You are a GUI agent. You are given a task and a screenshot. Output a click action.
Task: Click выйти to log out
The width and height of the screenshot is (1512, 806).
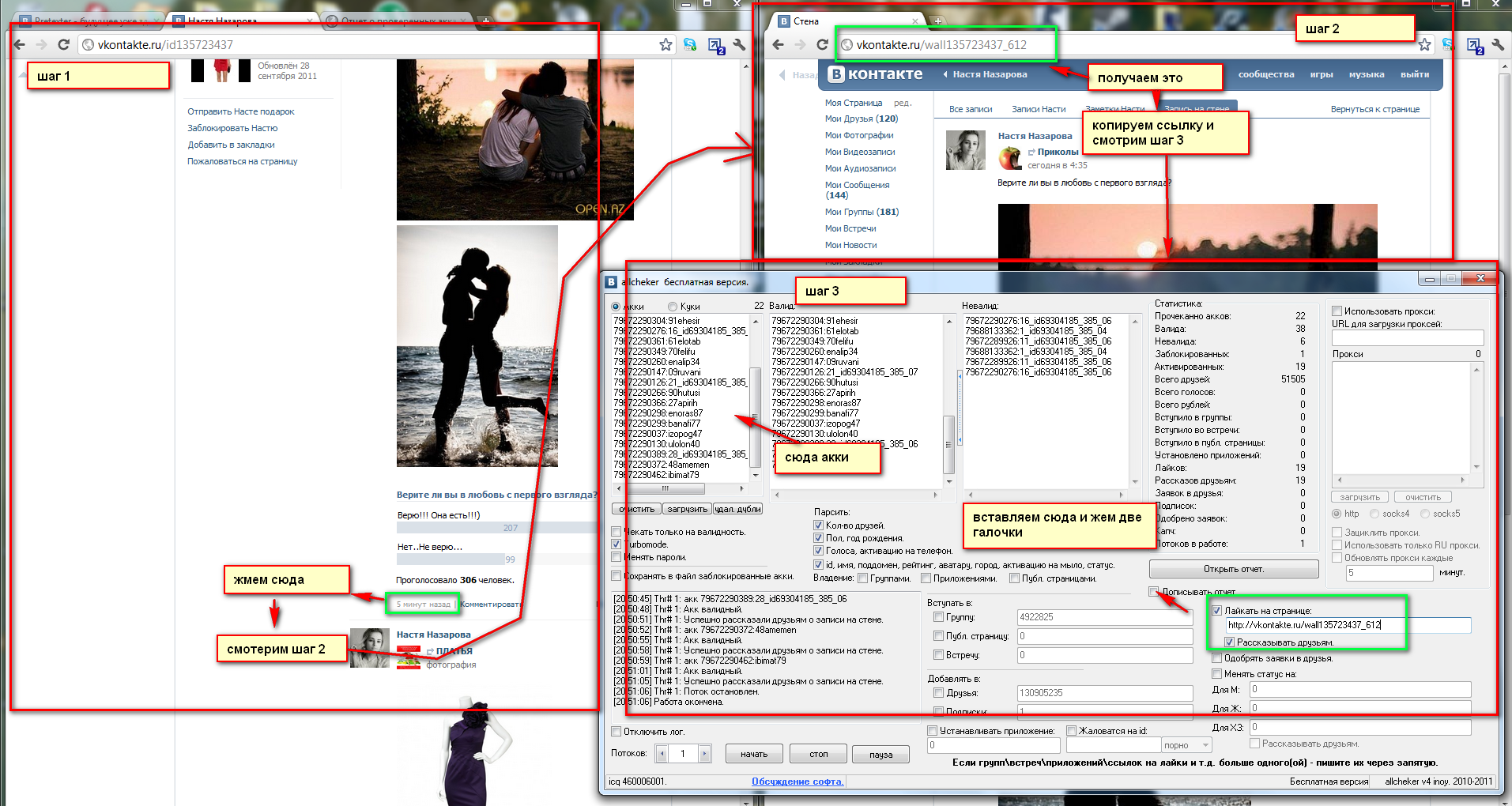1415,74
